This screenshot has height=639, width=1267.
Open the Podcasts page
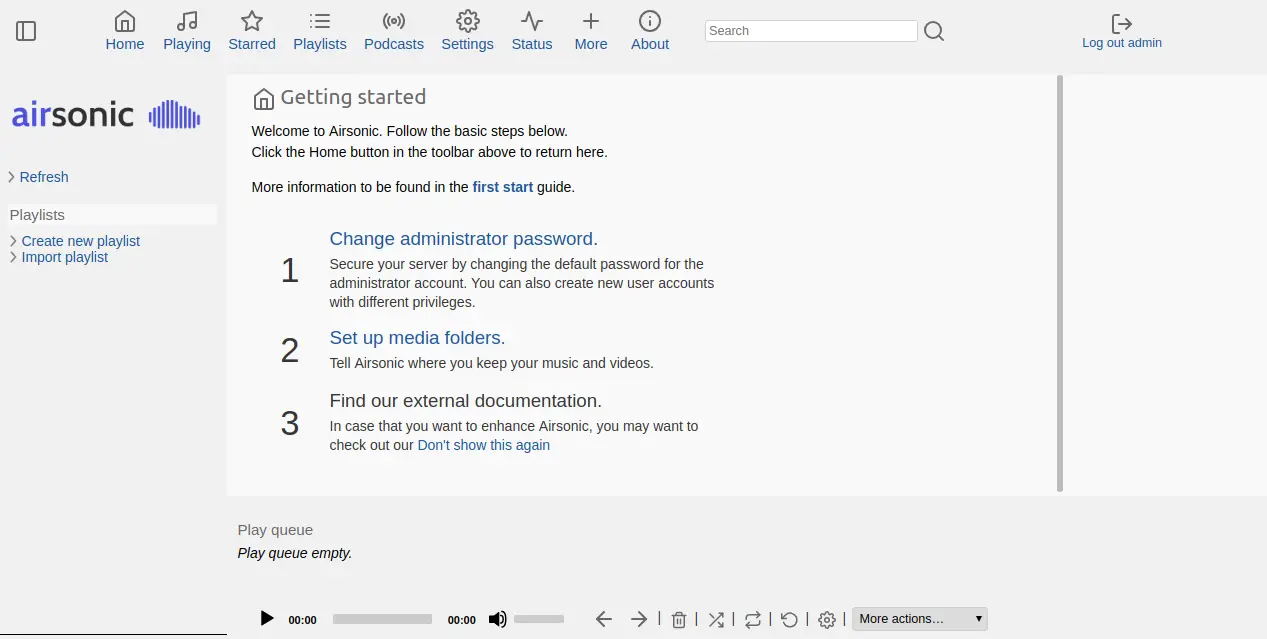click(394, 31)
